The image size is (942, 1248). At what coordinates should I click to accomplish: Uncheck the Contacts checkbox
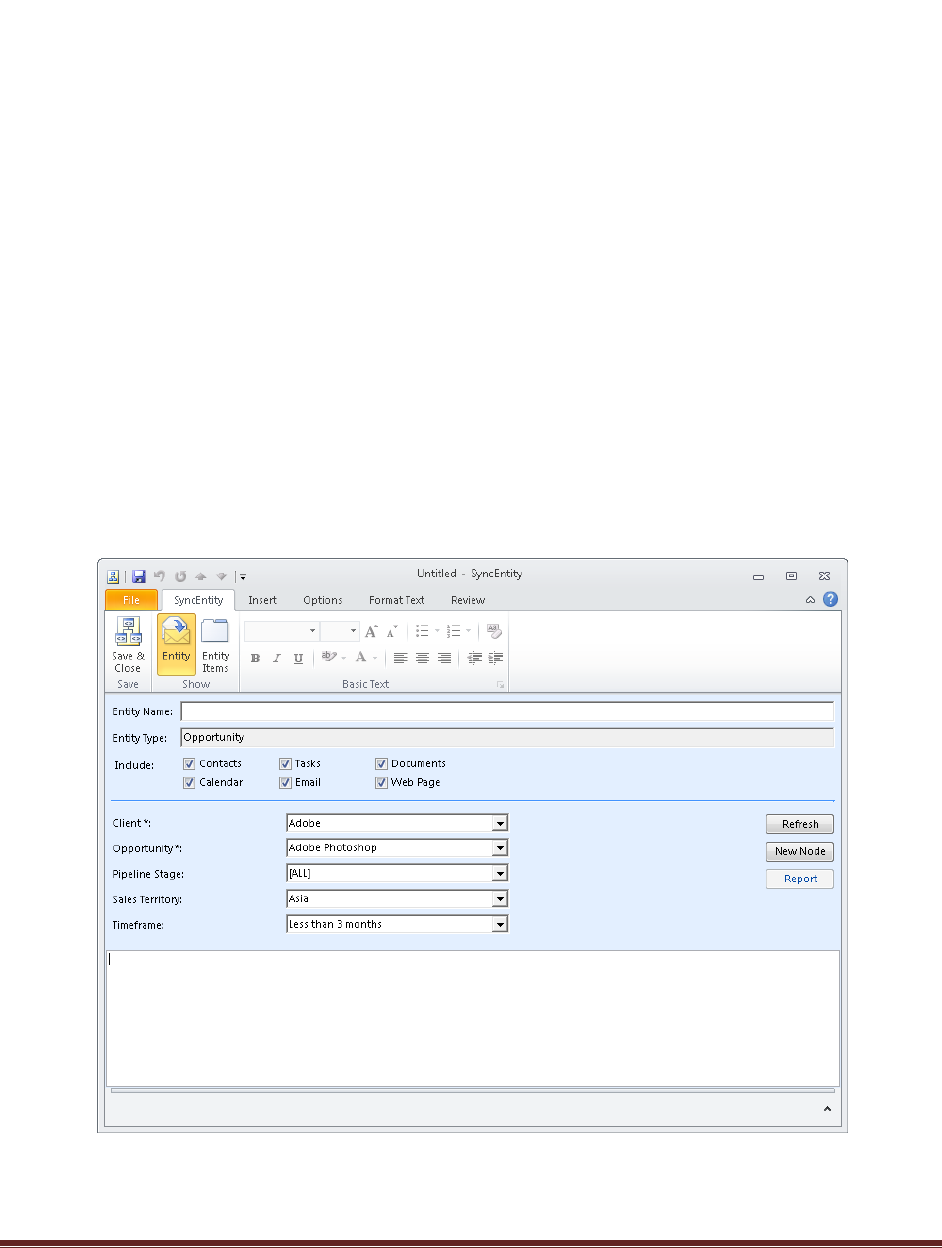[x=189, y=764]
